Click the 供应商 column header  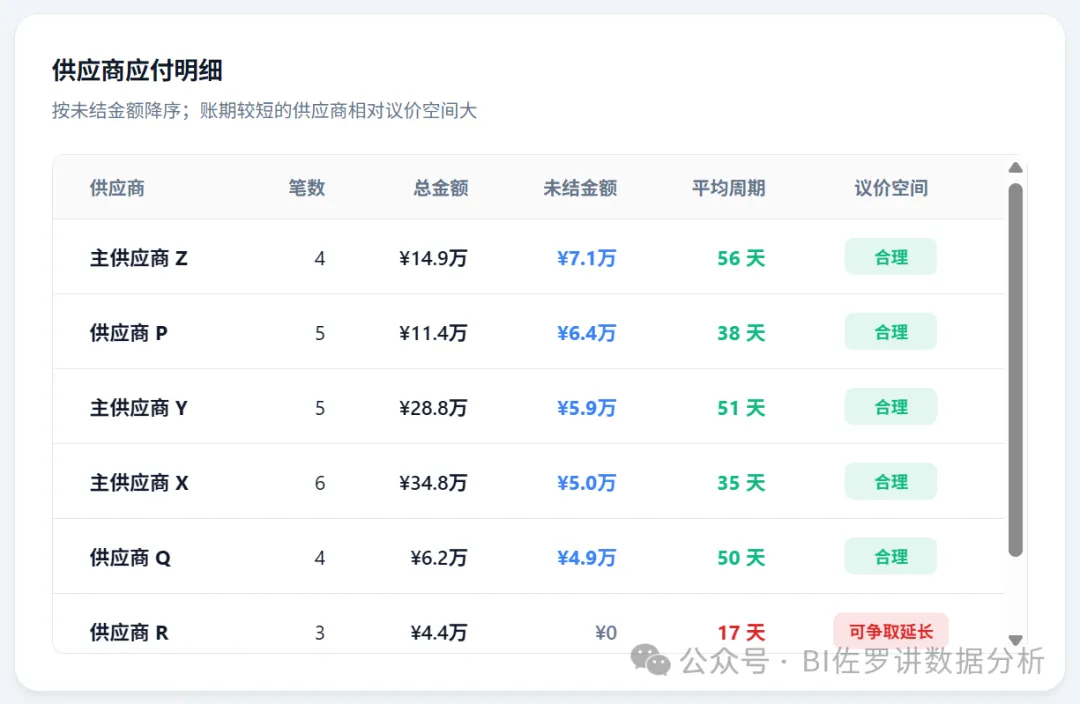(117, 188)
